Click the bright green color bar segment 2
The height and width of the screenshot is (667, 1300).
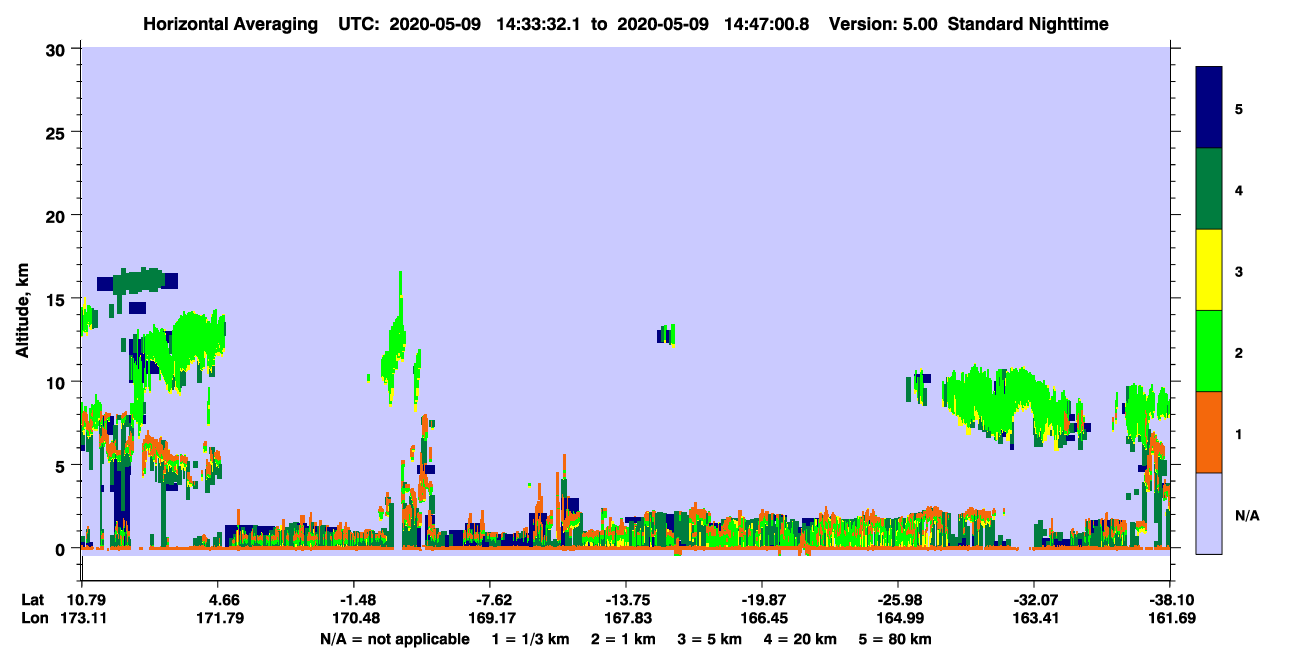[x=1209, y=351]
